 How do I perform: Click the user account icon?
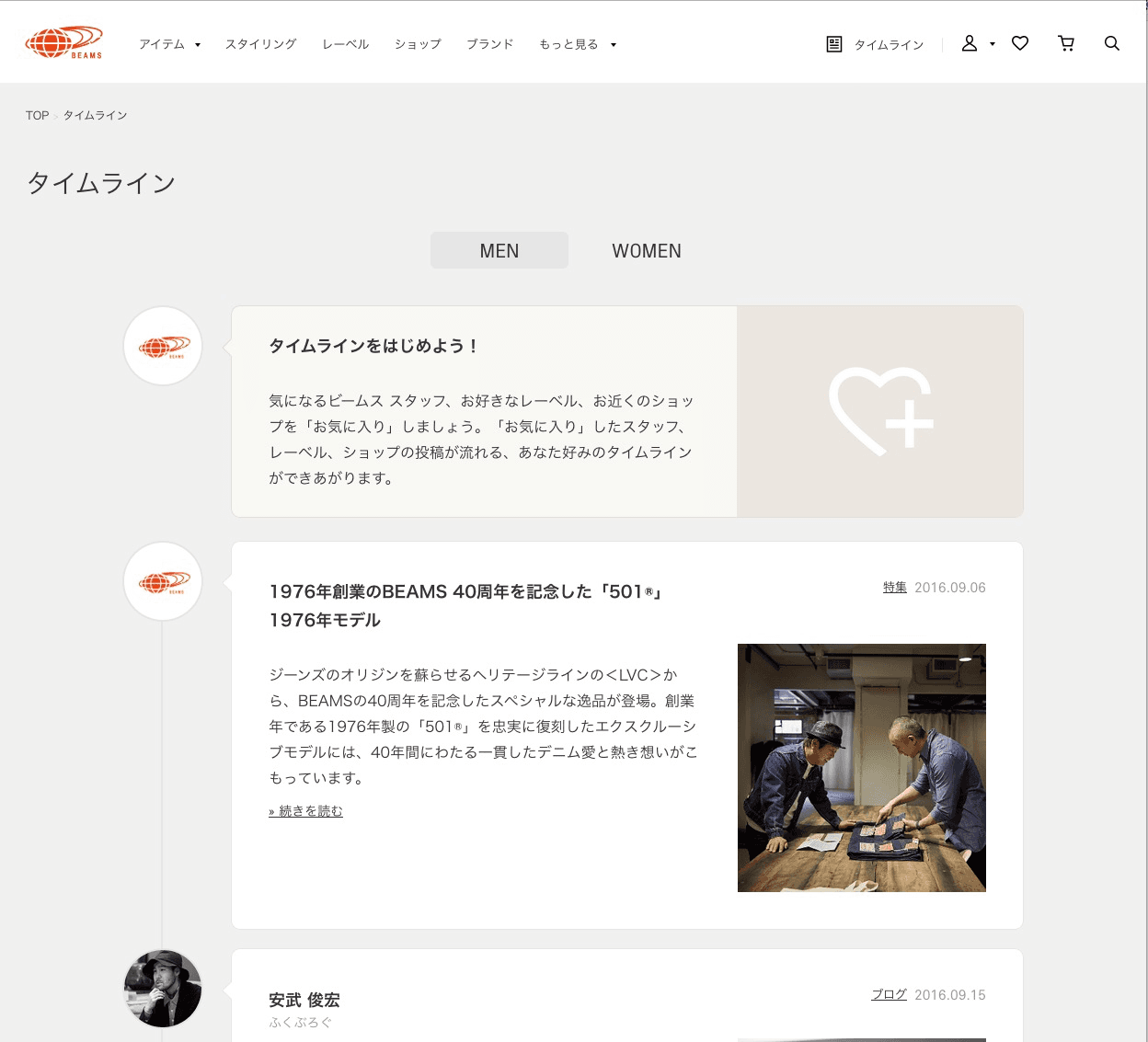(x=970, y=43)
